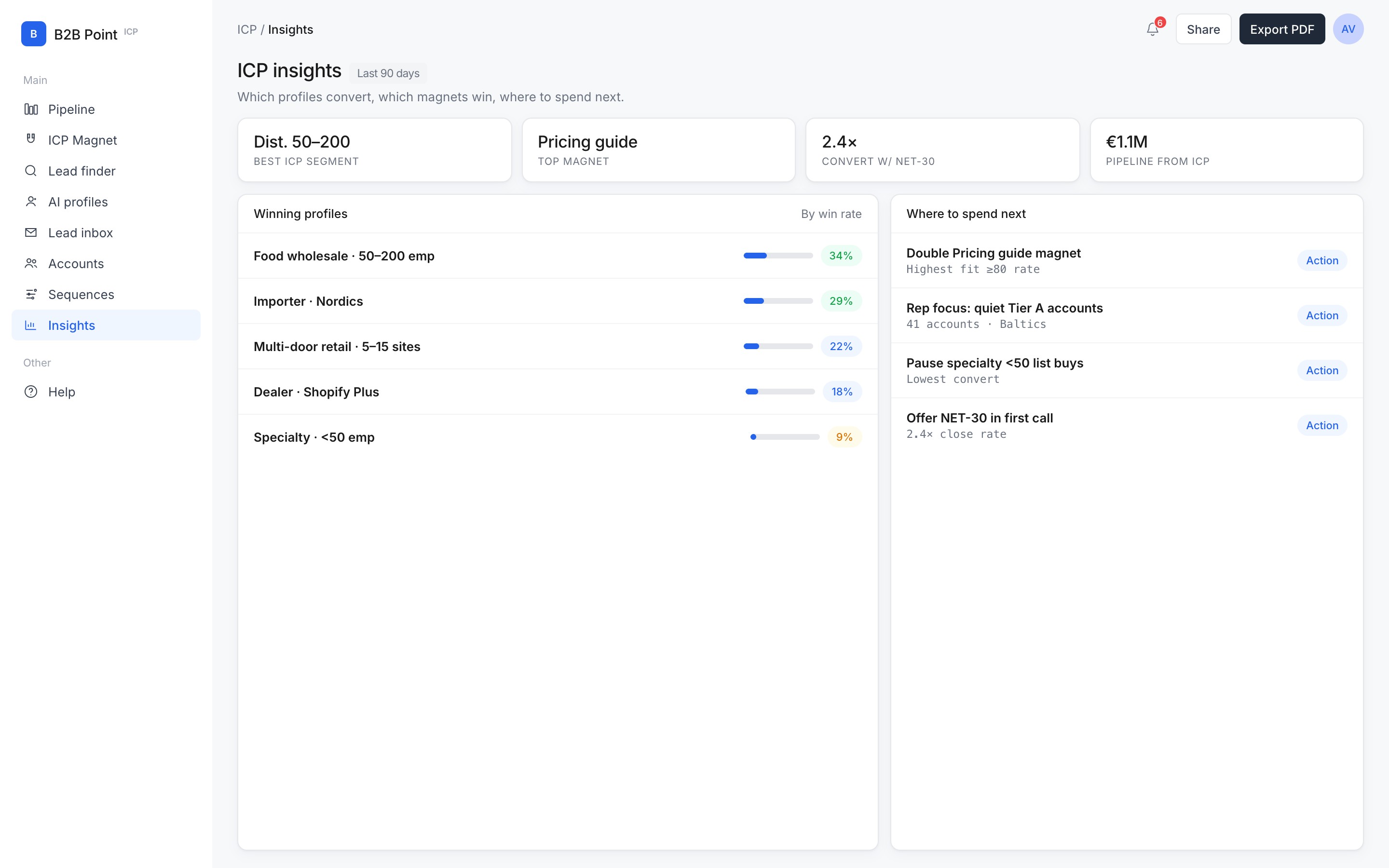This screenshot has width=1389, height=868.
Task: Click Dealer Shopify Plus win rate bar
Action: click(780, 392)
